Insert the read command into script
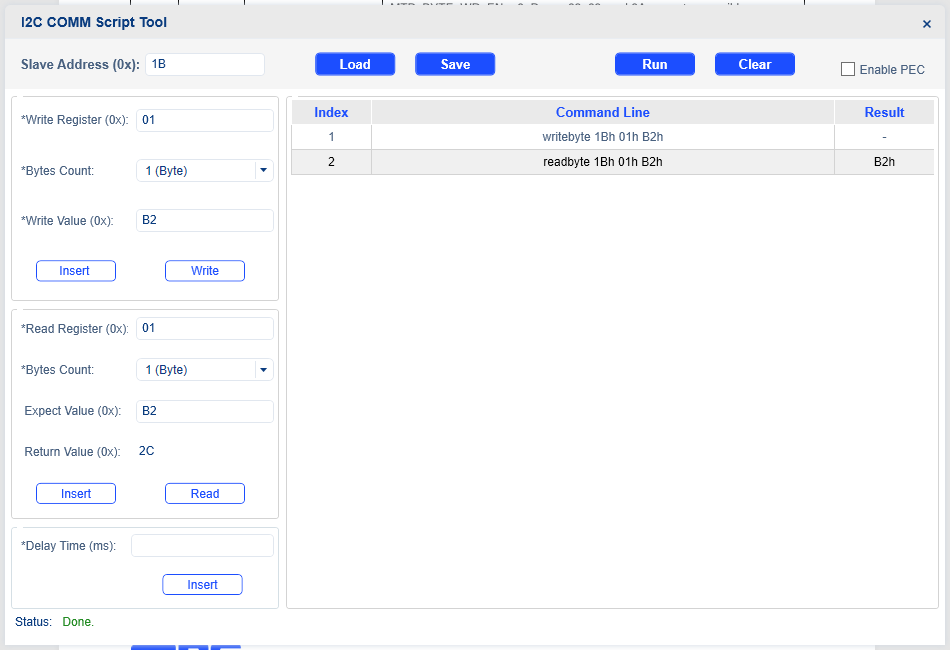Image resolution: width=950 pixels, height=650 pixels. pyautogui.click(x=76, y=494)
